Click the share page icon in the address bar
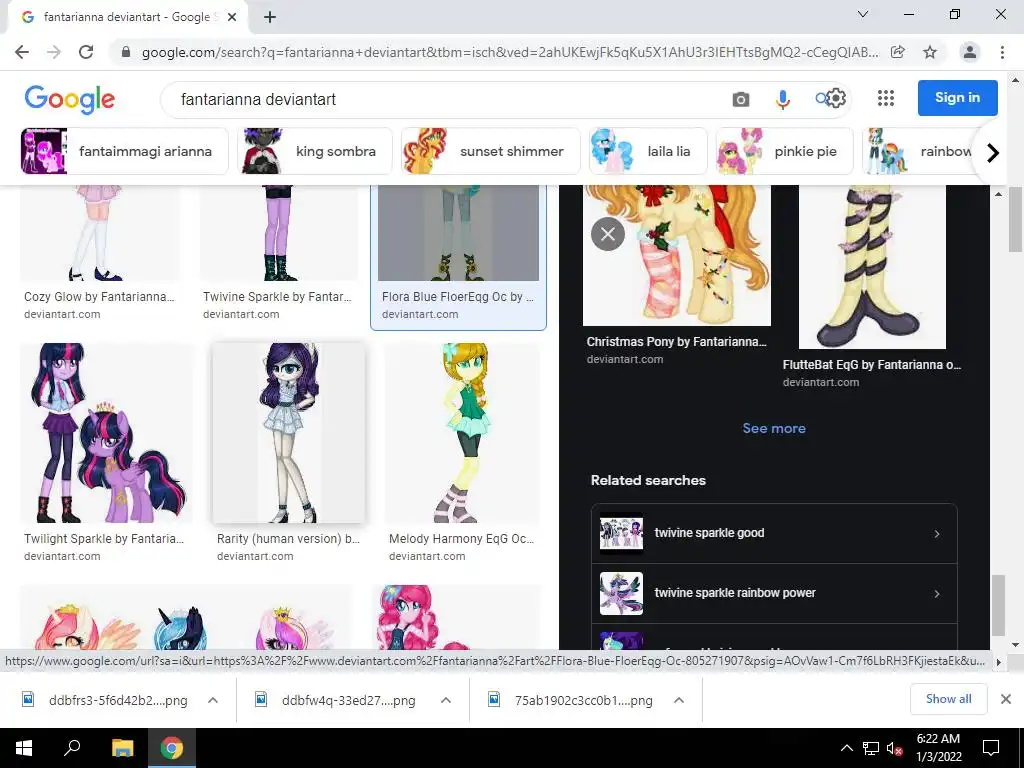 (898, 52)
